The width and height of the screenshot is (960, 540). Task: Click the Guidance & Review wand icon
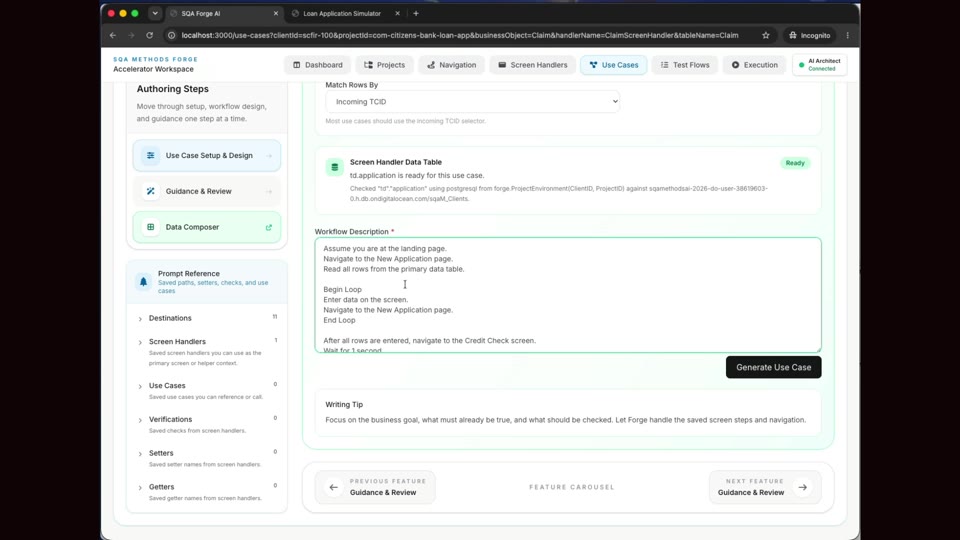pyautogui.click(x=150, y=191)
